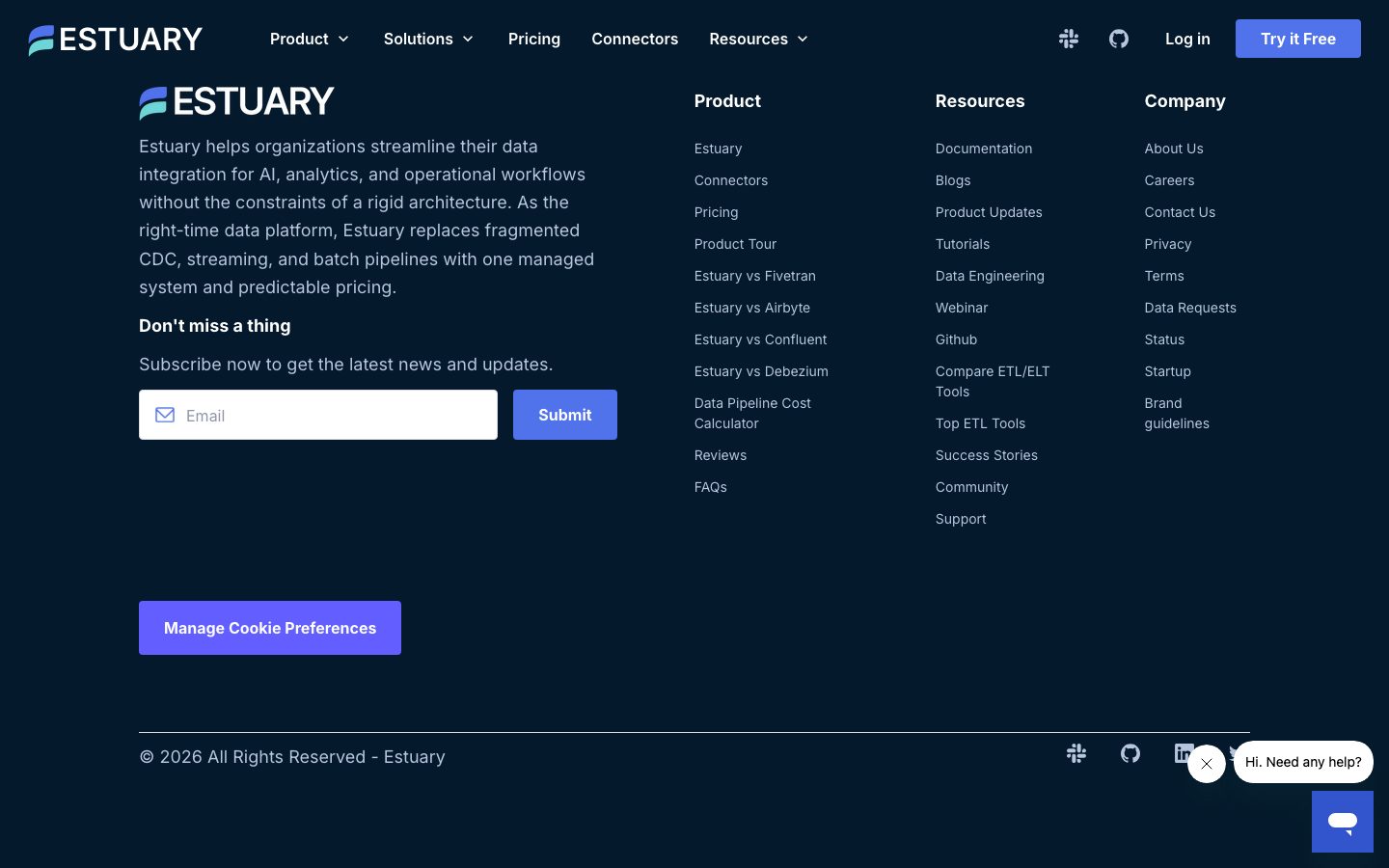Open the chat widget launcher

pos(1343,822)
